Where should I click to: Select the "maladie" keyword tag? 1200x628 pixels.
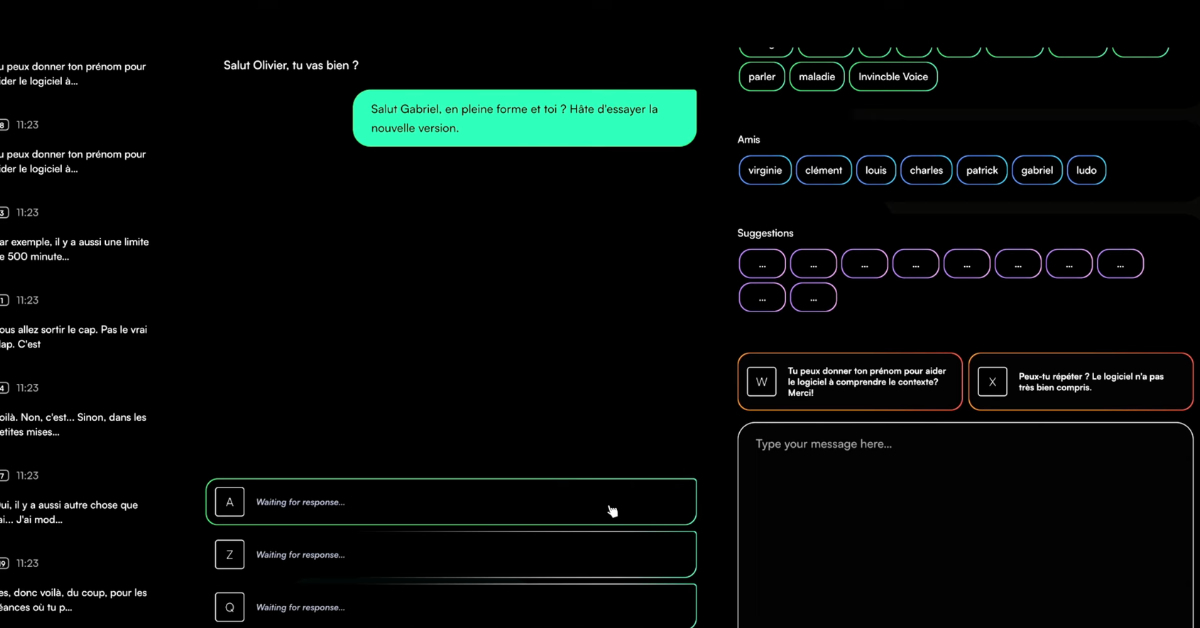(817, 77)
